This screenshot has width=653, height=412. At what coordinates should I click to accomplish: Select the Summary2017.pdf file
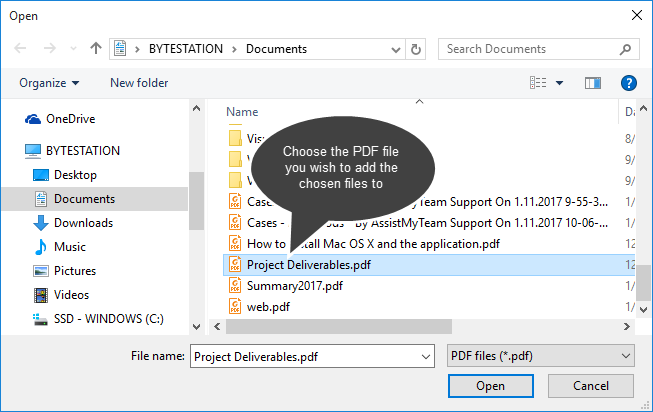(294, 286)
